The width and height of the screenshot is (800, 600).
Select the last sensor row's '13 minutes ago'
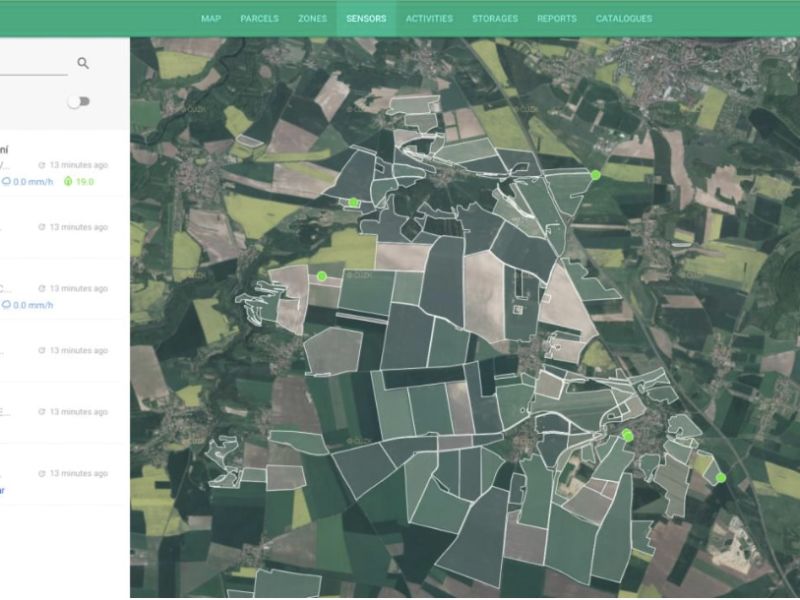point(79,473)
